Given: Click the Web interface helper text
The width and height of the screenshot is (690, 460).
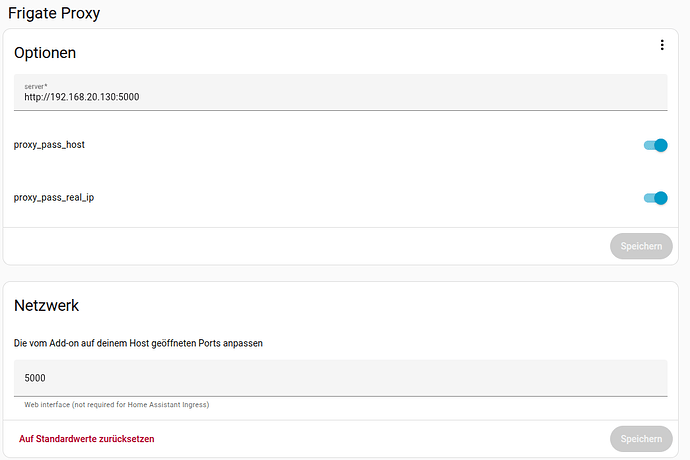Looking at the screenshot, I should (117, 405).
